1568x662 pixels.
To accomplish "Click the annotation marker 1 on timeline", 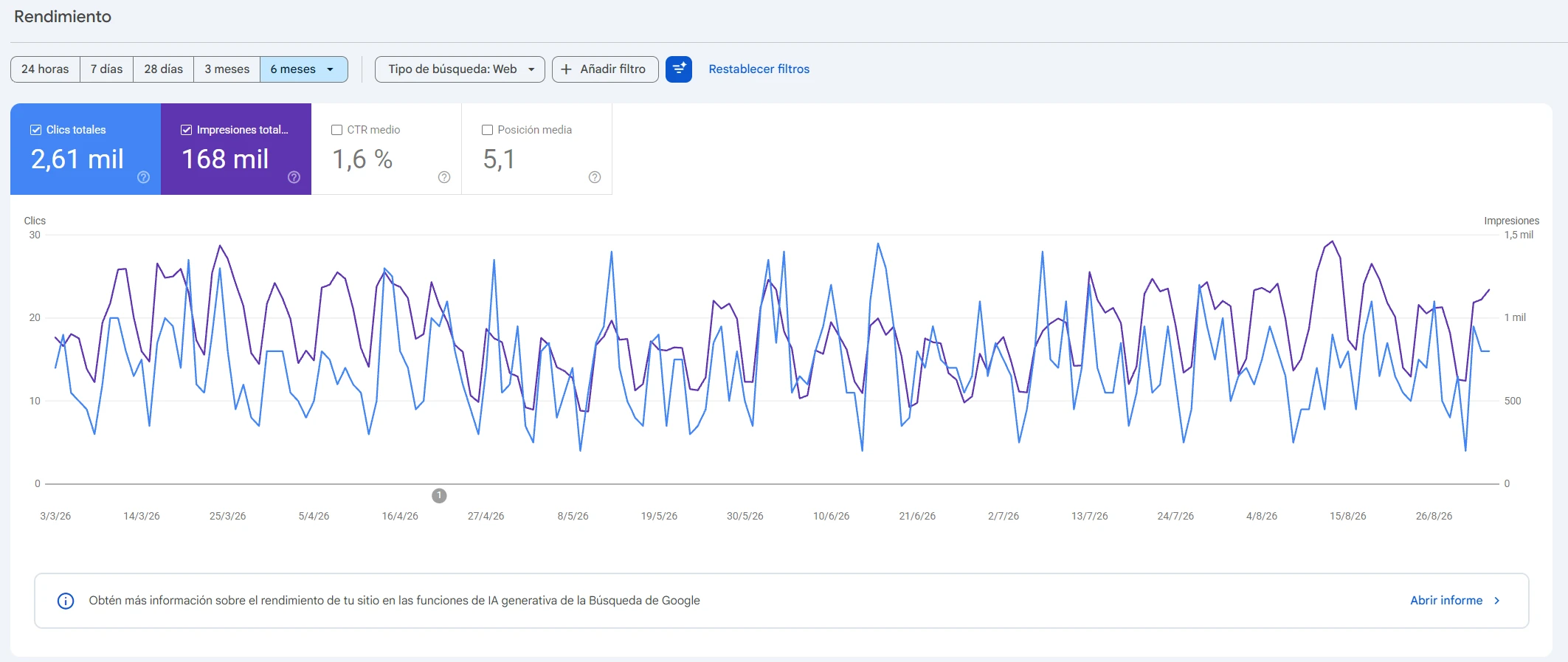I will pos(439,496).
